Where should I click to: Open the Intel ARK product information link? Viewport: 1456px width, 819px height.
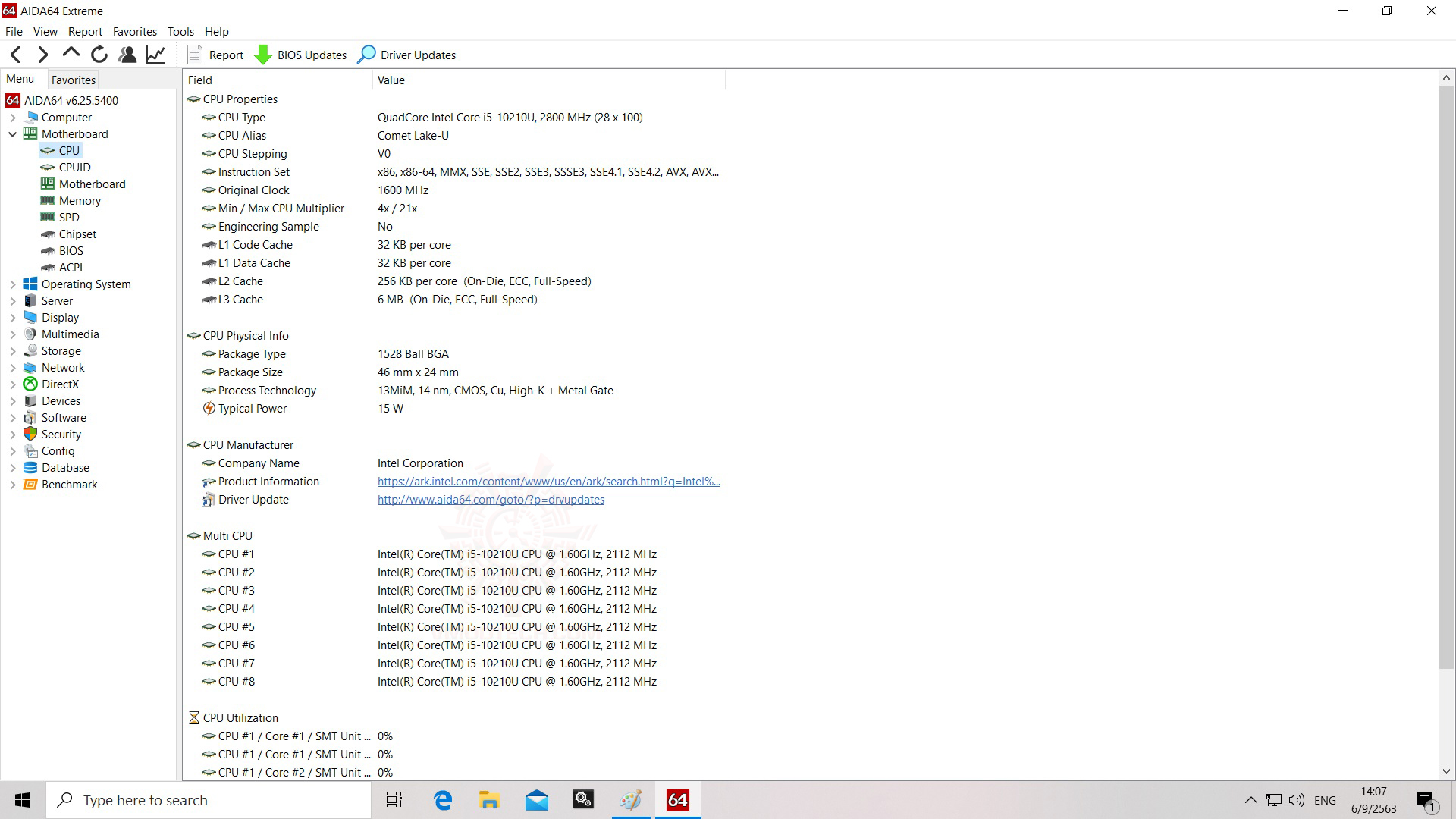point(548,482)
